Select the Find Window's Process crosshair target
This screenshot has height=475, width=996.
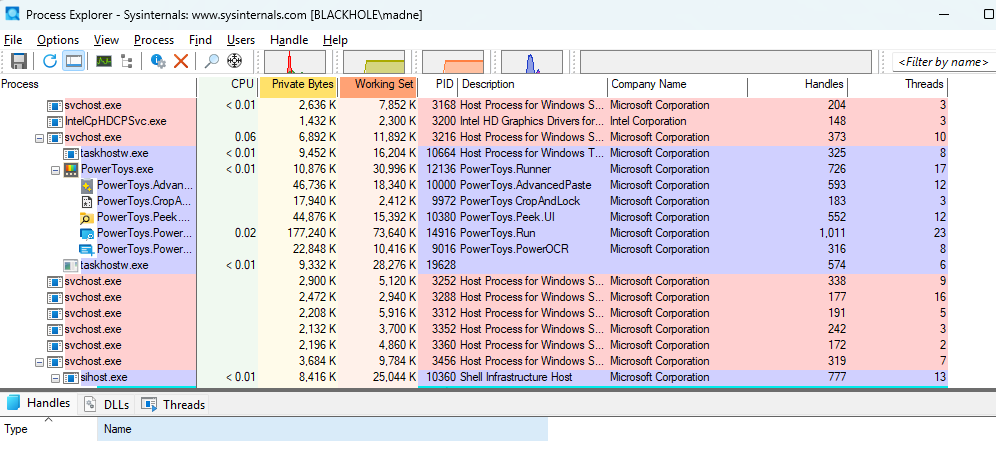[235, 61]
